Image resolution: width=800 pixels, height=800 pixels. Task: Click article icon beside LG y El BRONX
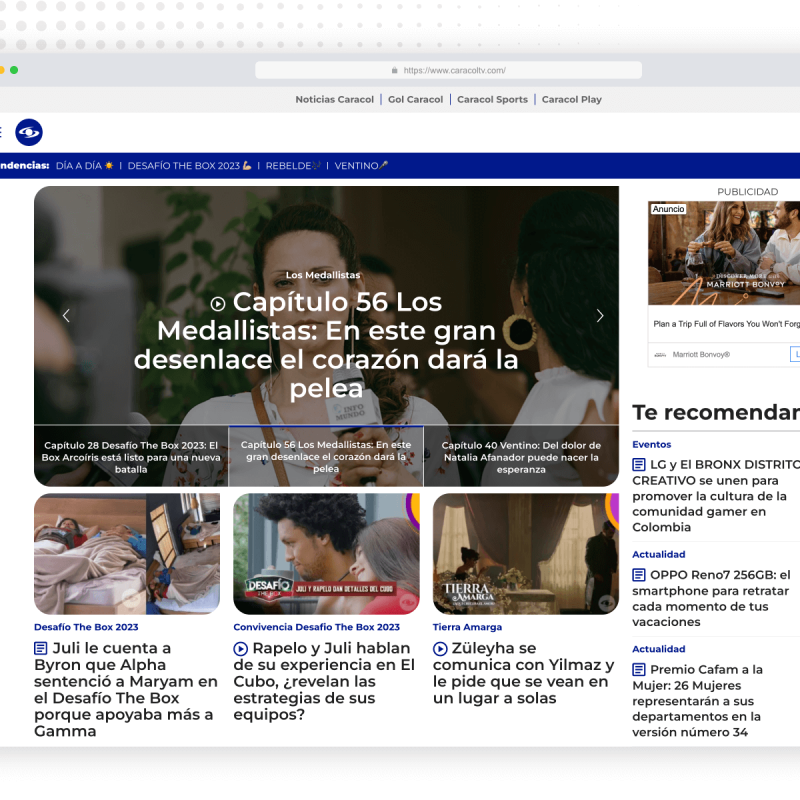click(639, 465)
